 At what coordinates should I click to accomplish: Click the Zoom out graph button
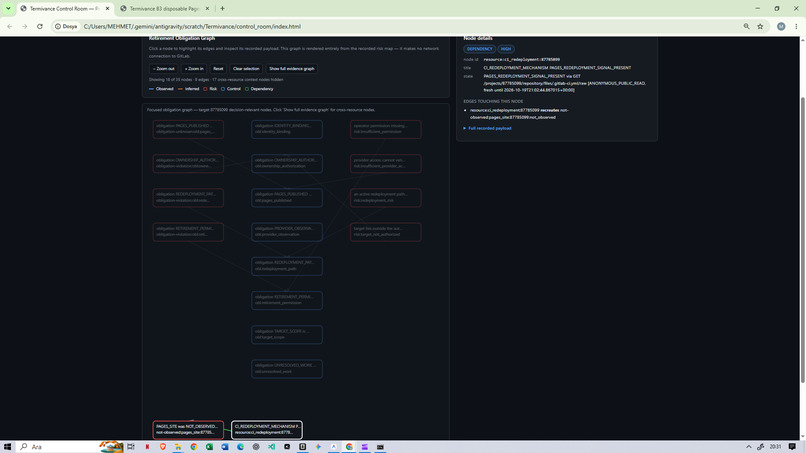[163, 68]
